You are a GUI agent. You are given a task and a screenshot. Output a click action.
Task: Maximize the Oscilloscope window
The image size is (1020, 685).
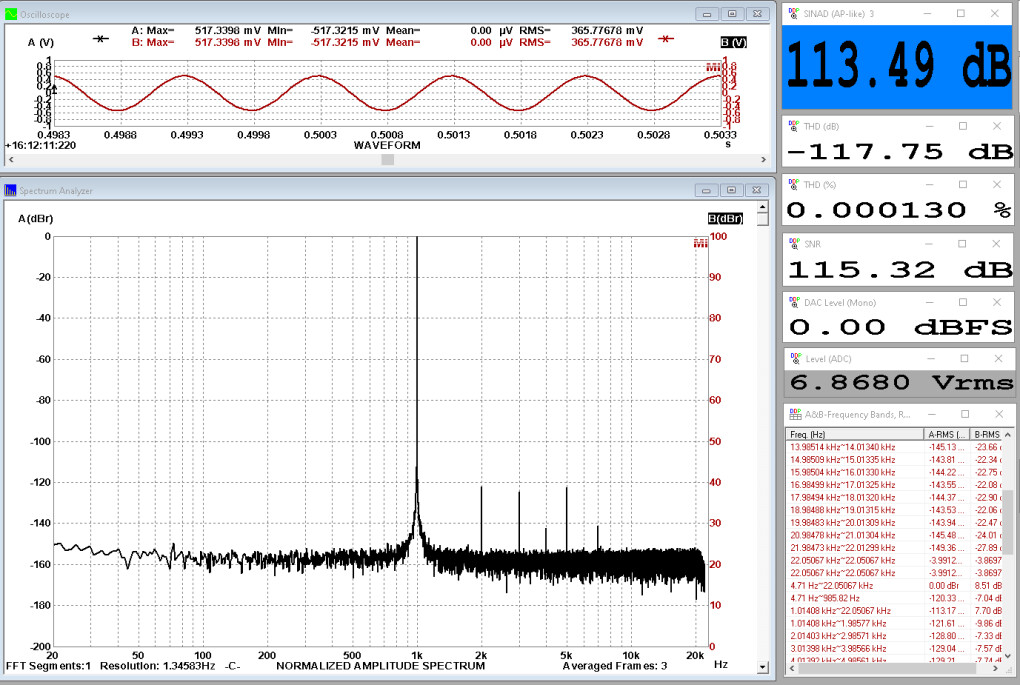732,14
